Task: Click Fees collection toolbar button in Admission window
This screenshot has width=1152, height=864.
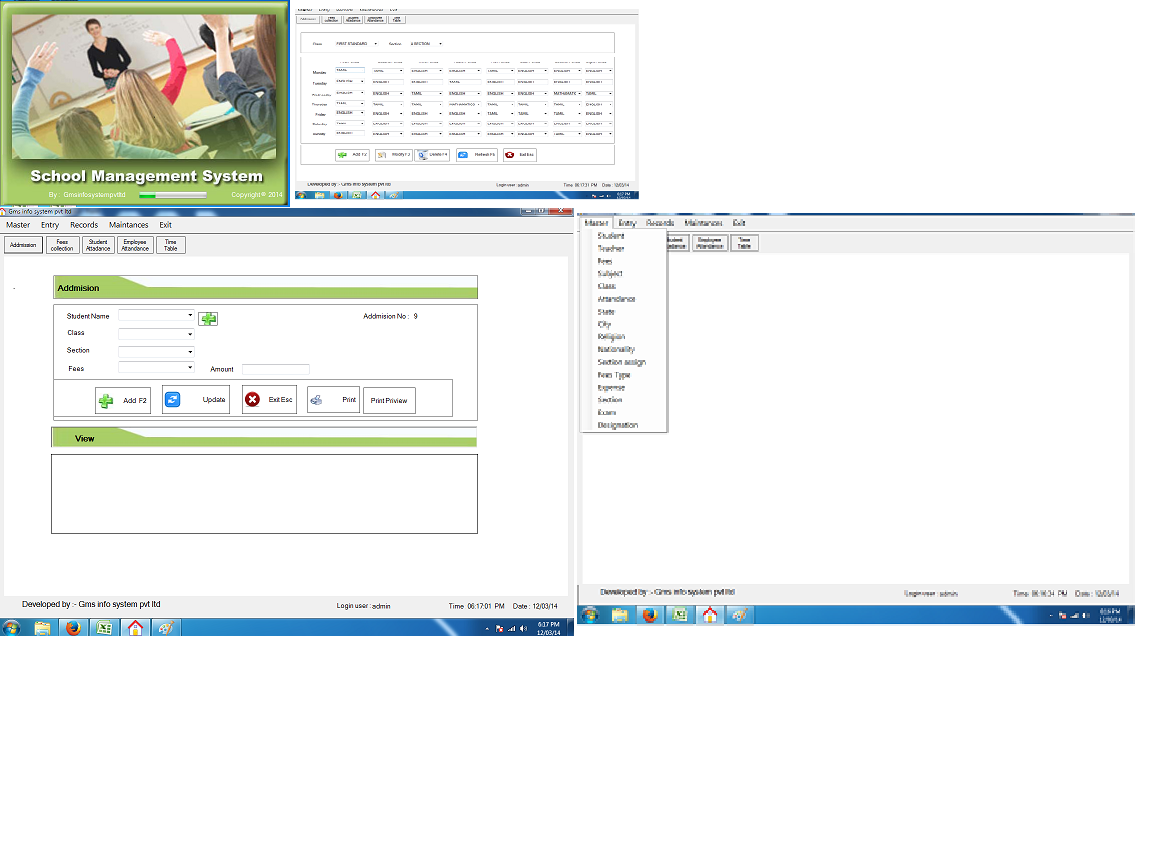Action: pos(62,245)
